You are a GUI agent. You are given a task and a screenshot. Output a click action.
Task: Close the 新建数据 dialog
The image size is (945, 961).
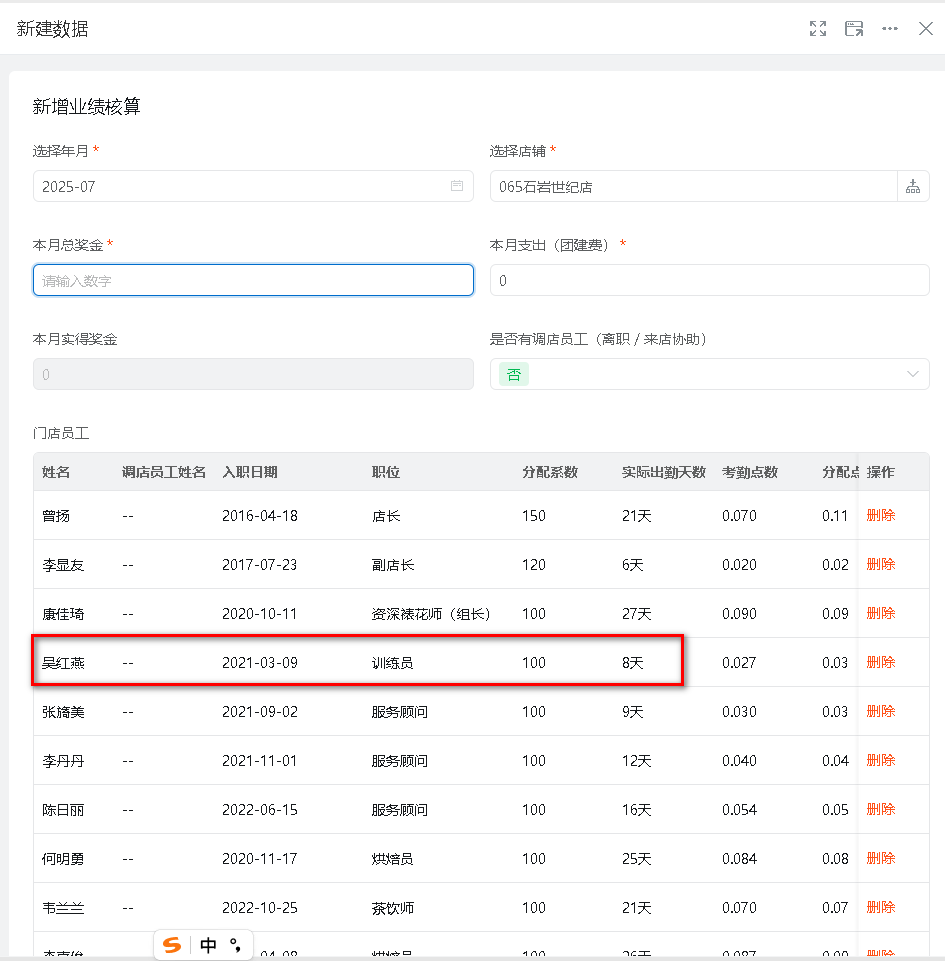[925, 29]
